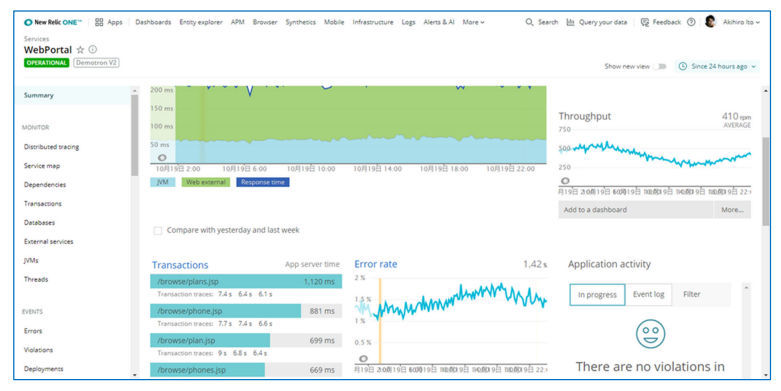Click the Demotron V2 account tag

pos(96,63)
